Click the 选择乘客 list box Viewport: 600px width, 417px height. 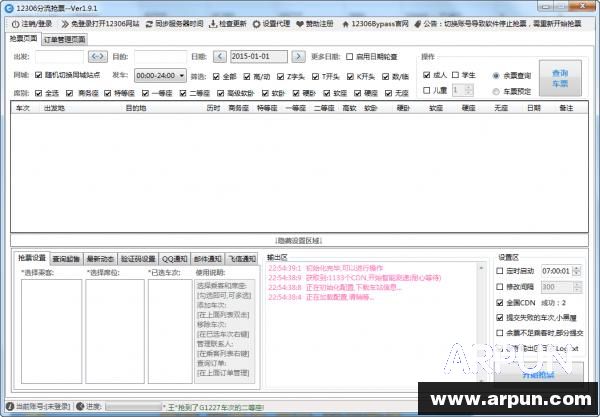coord(52,331)
